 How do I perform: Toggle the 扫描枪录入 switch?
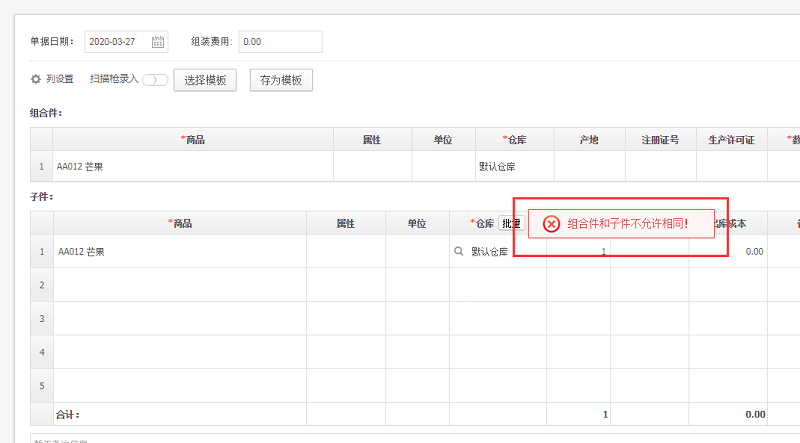tap(155, 80)
